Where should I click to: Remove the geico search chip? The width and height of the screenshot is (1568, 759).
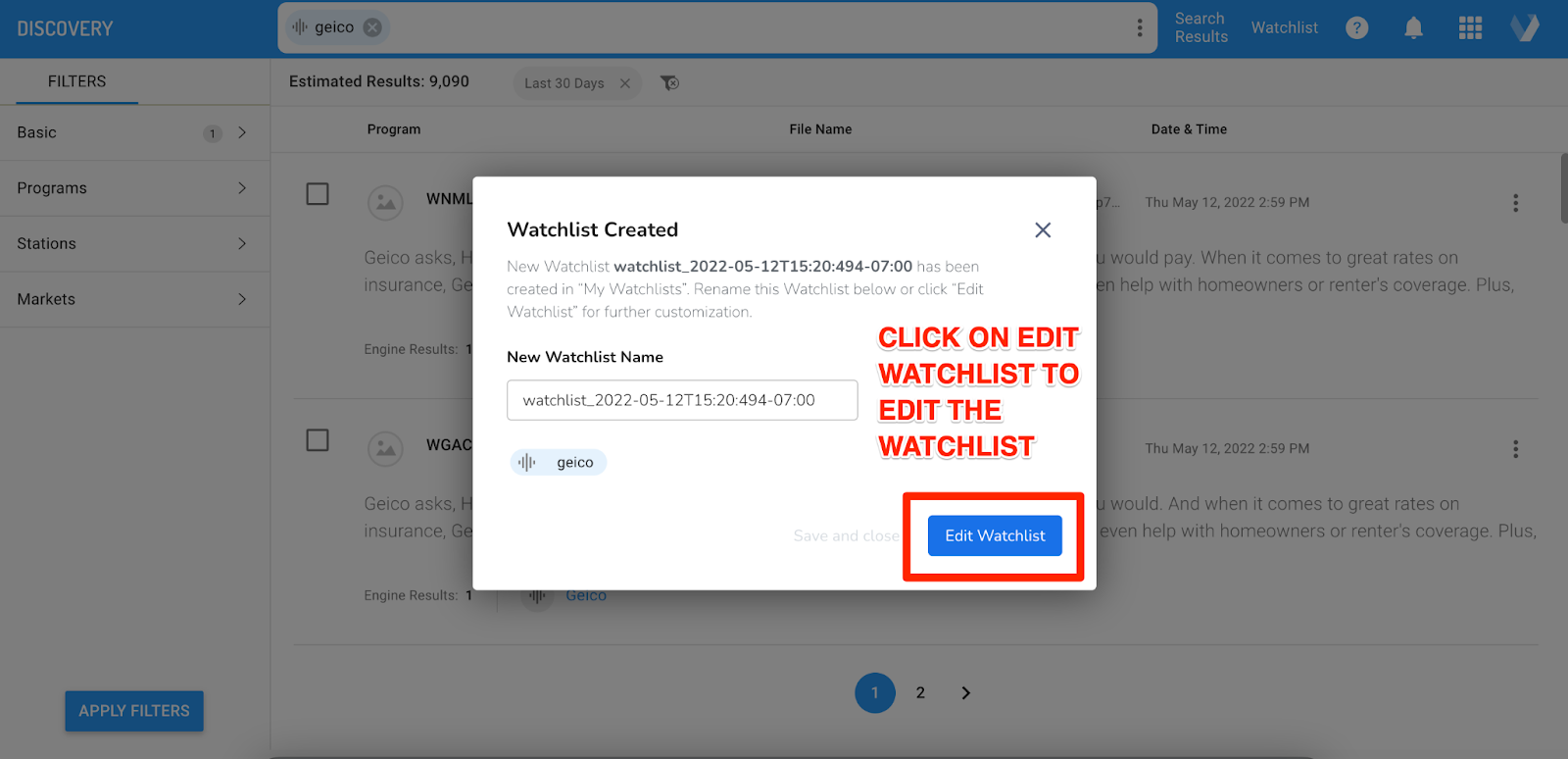pyautogui.click(x=372, y=27)
